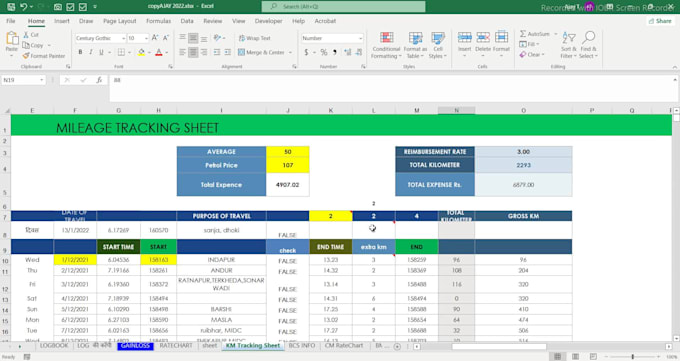Apply the red font color
Viewport: 680px width, 361px height.
tap(159, 52)
